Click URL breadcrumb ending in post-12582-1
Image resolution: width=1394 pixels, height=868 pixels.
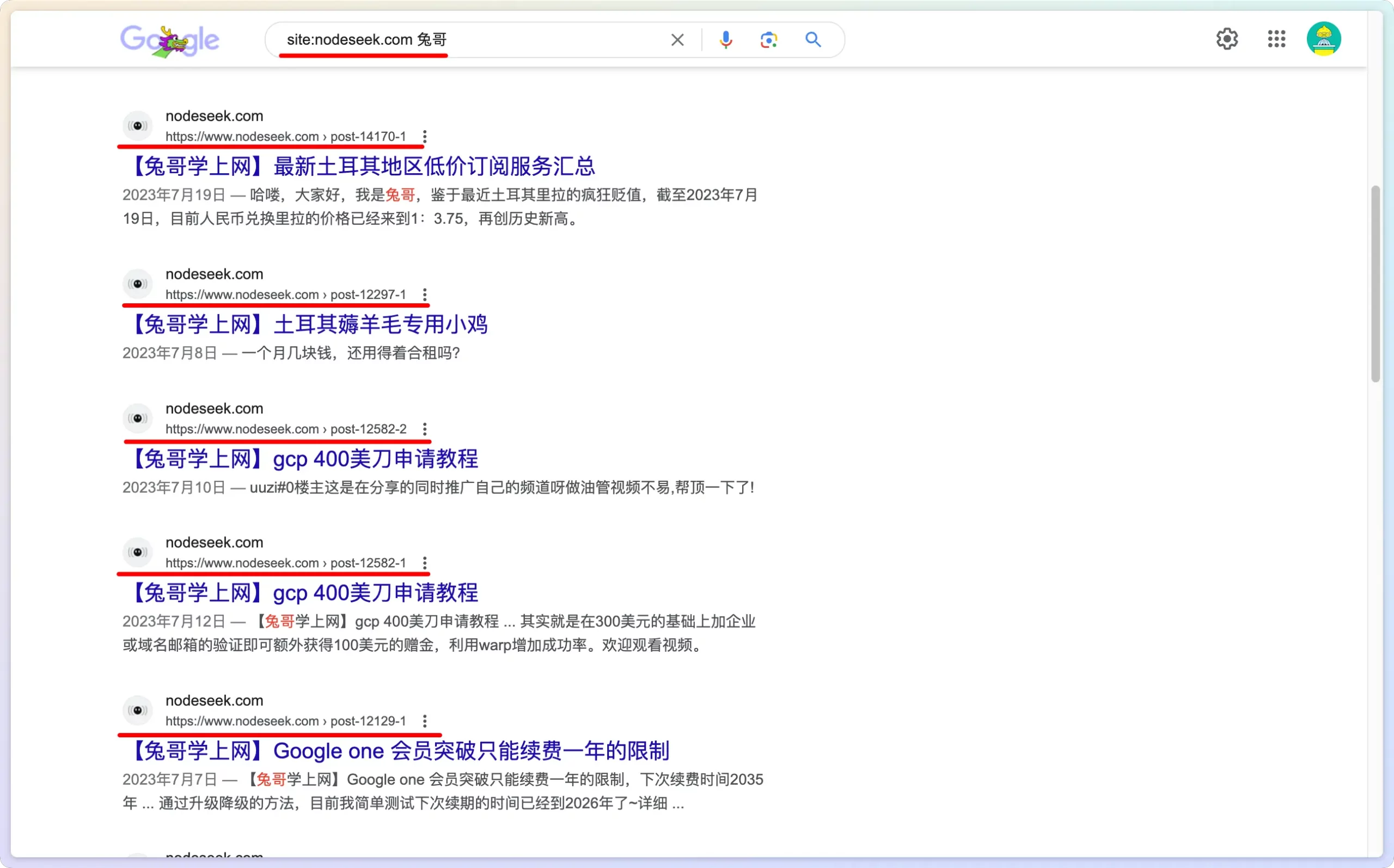pos(286,563)
